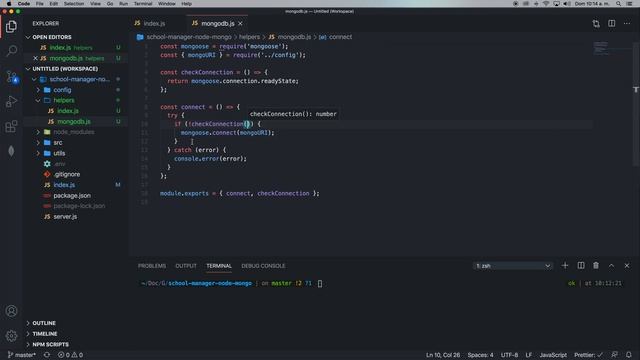Open the View menu in menu bar

[95, 4]
